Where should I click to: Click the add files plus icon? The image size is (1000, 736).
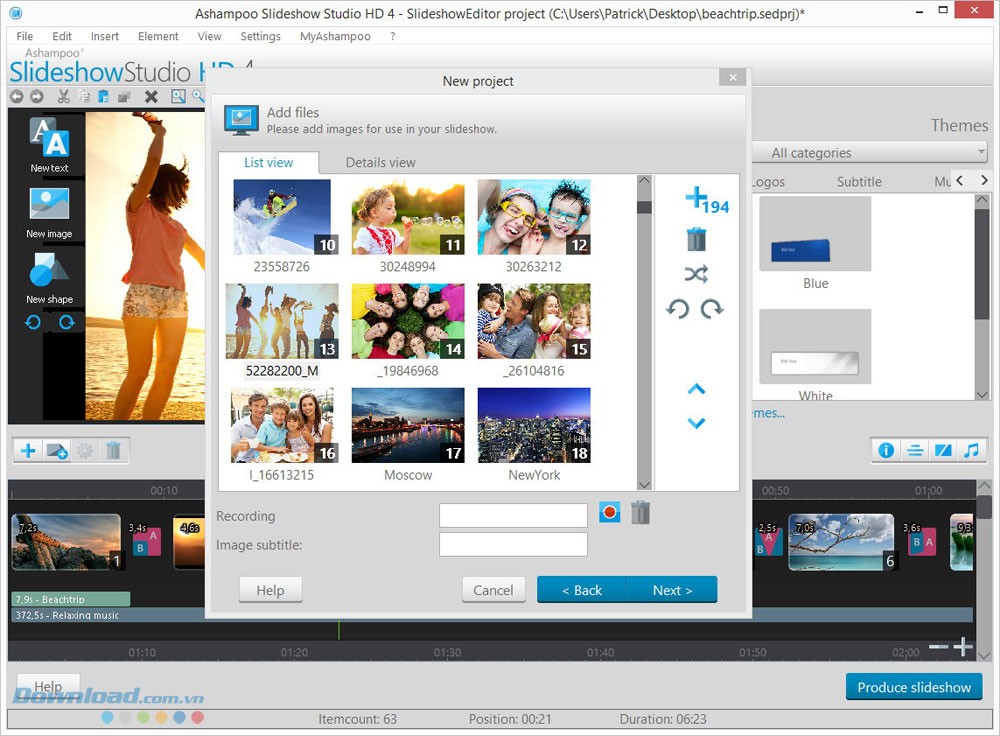click(697, 198)
